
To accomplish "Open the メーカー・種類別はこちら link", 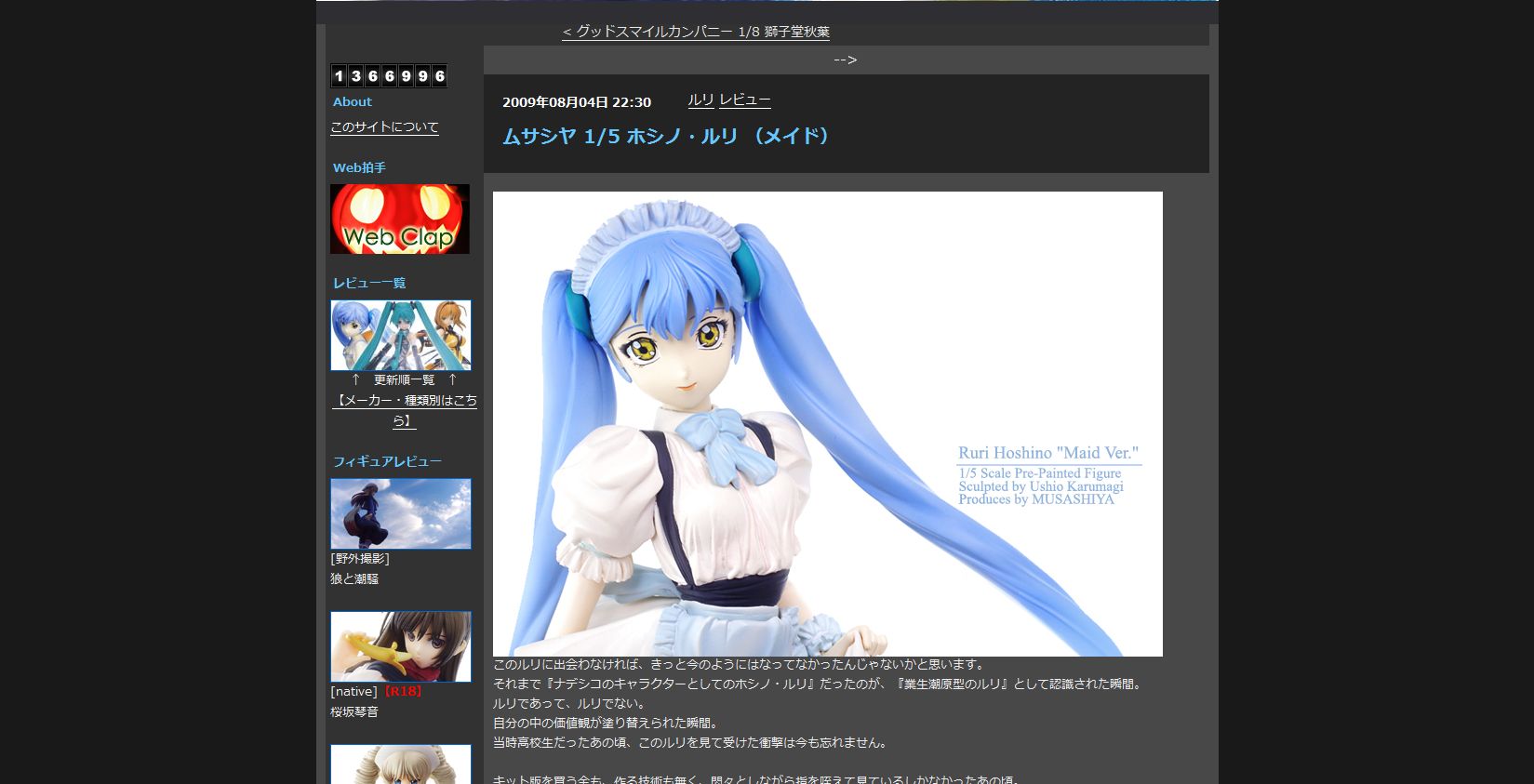I will (x=405, y=410).
